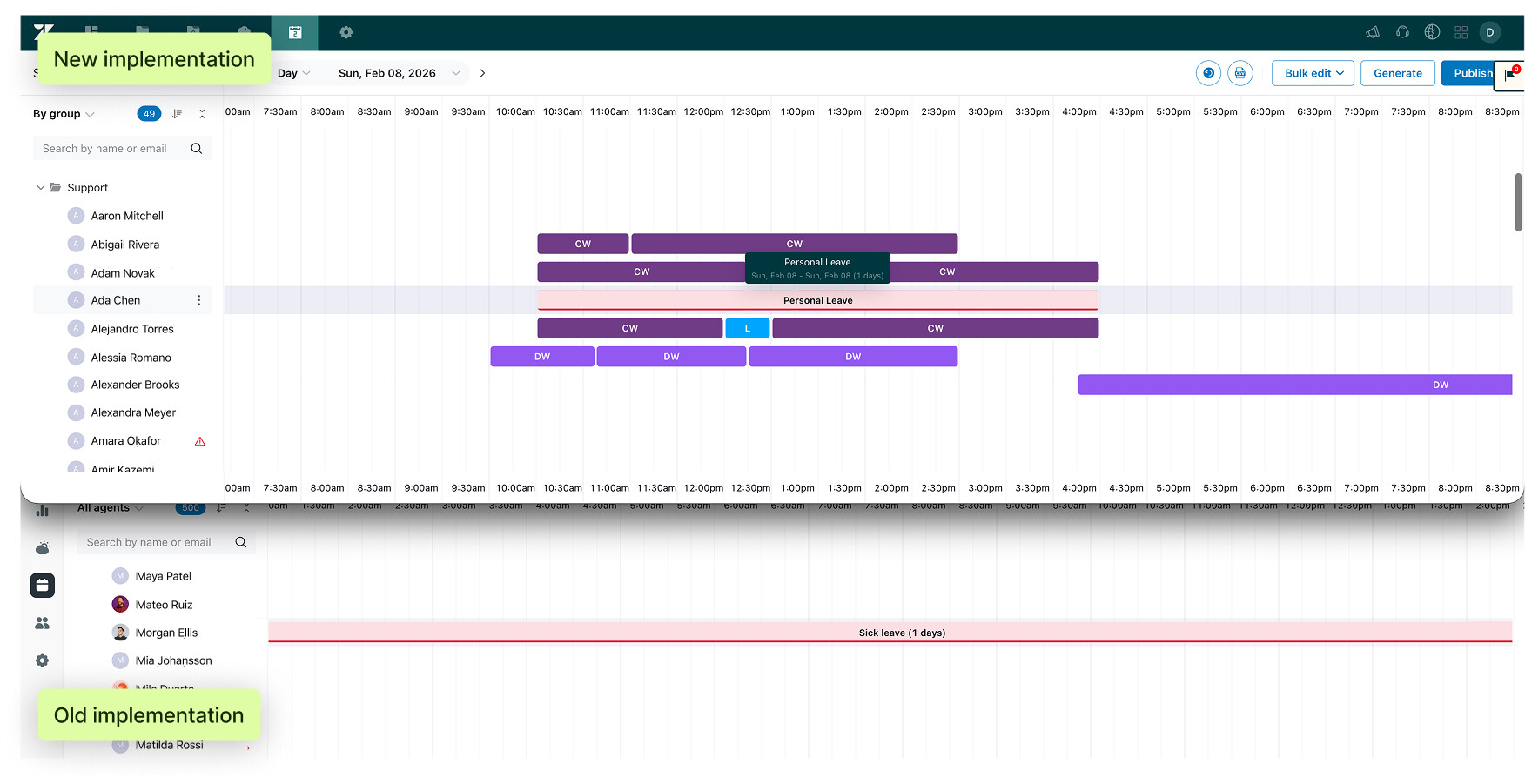Open the Day view dropdown
The height and width of the screenshot is (784, 1525).
pyautogui.click(x=293, y=74)
